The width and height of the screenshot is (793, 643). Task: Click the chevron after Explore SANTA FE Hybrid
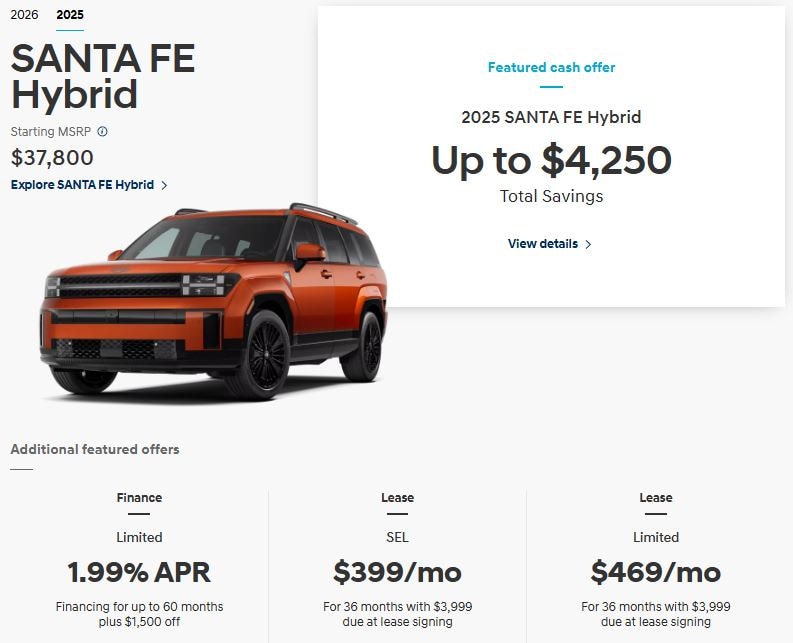point(164,185)
